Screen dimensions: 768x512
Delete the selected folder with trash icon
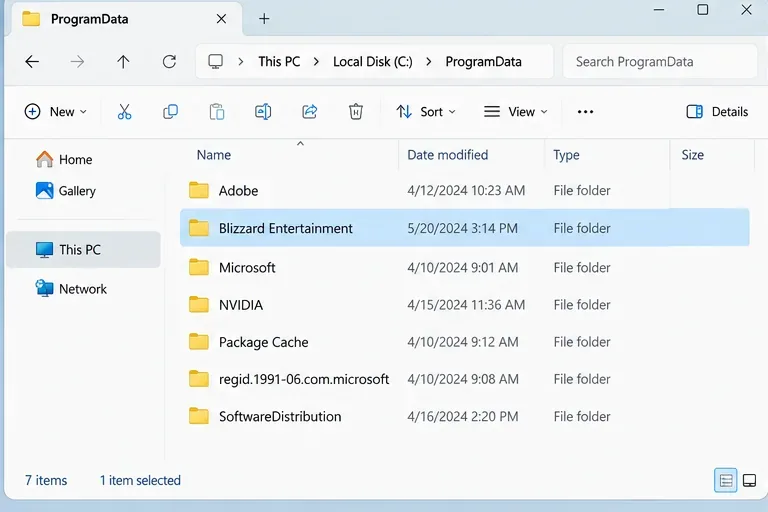coord(356,112)
